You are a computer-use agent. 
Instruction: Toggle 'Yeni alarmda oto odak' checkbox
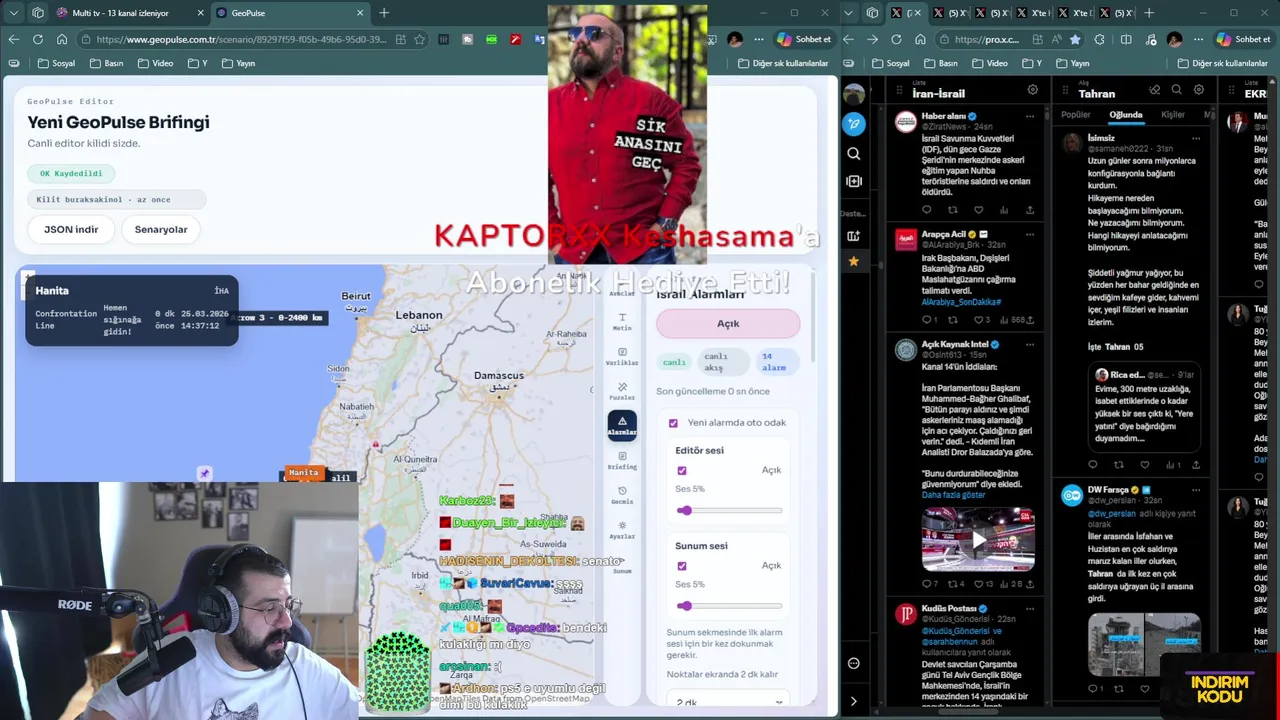pyautogui.click(x=673, y=423)
